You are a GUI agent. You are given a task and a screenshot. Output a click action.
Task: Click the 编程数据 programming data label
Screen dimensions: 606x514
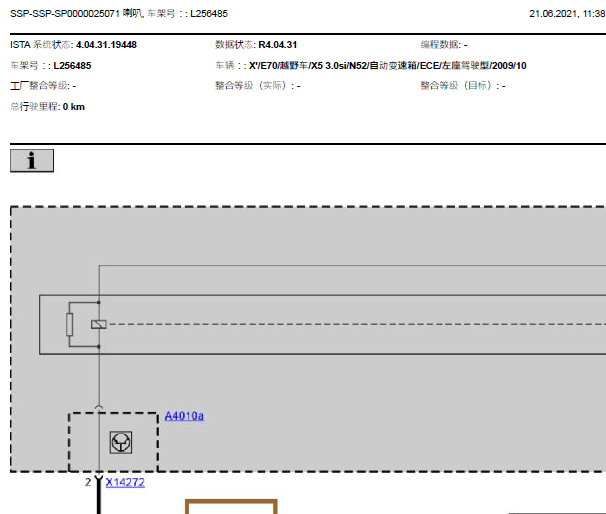[x=440, y=45]
